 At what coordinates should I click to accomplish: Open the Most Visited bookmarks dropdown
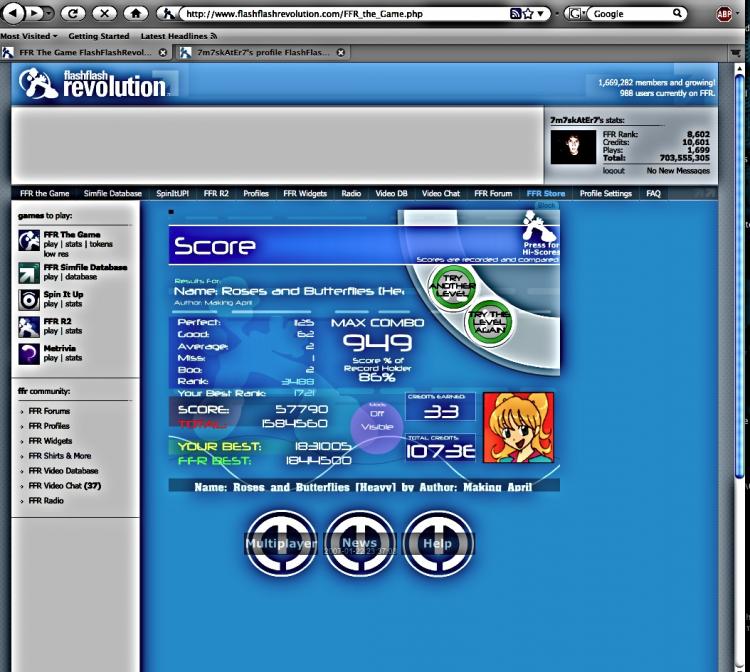(27, 36)
